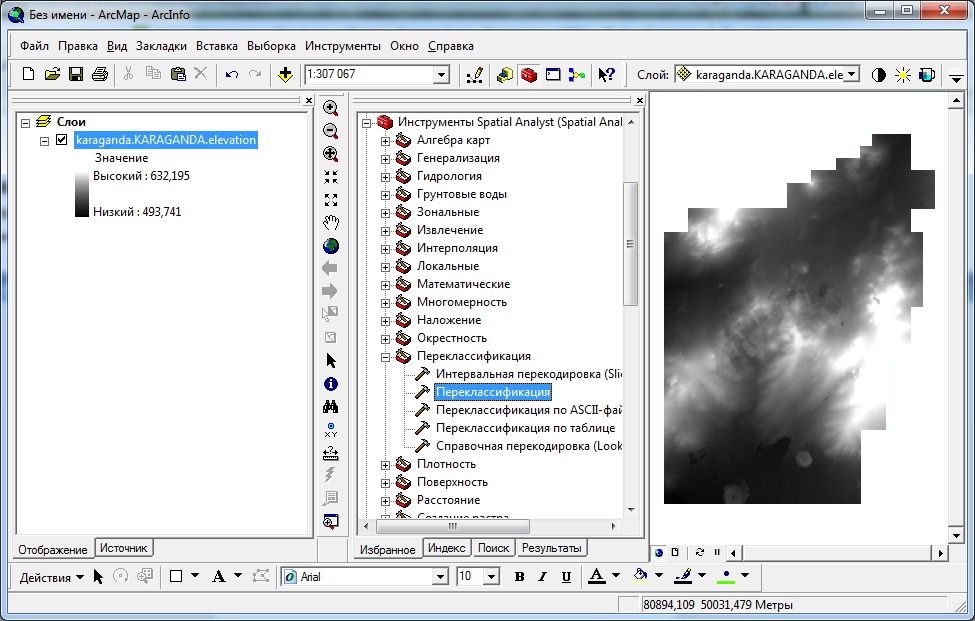This screenshot has height=621, width=975.
Task: Launch ArcCatalog from toolbar icon
Action: pyautogui.click(x=504, y=75)
